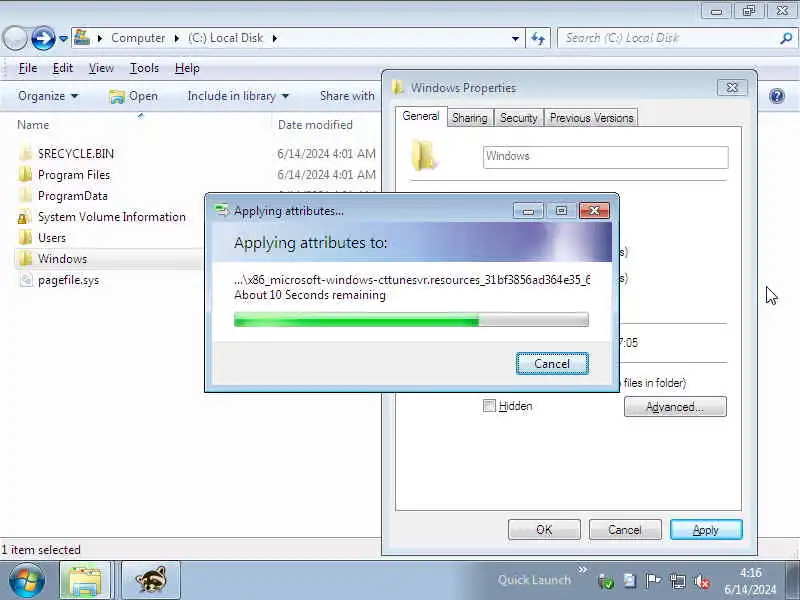This screenshot has height=600, width=800.
Task: Minimize the Applying attributes dialog
Action: 528,210
